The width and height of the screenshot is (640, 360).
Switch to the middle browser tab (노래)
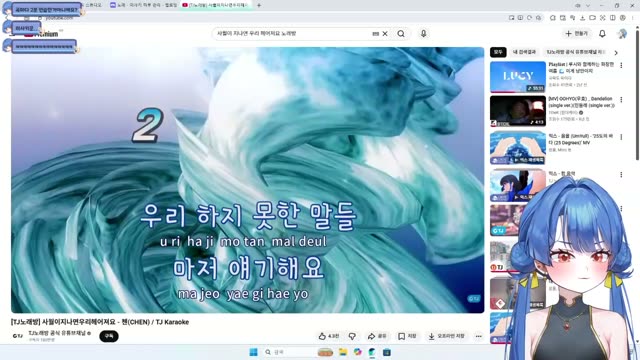click(144, 5)
